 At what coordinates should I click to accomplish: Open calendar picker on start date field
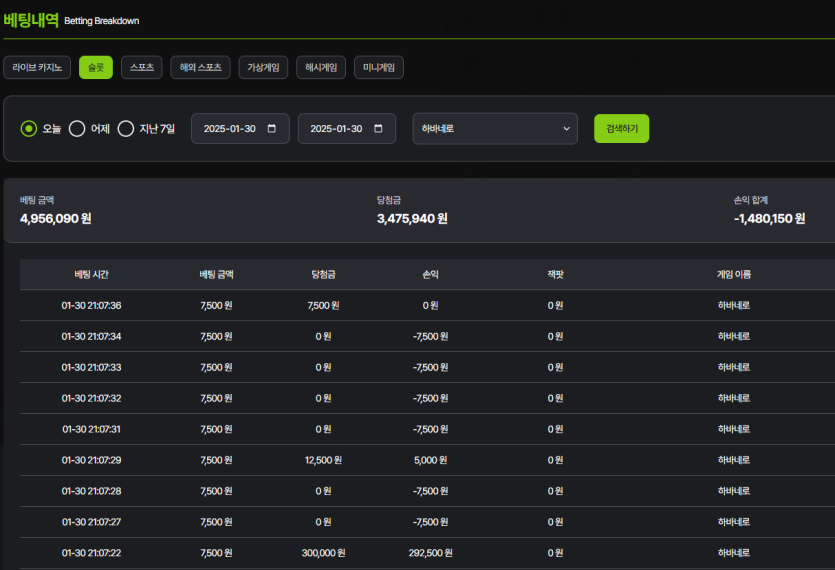(x=272, y=129)
